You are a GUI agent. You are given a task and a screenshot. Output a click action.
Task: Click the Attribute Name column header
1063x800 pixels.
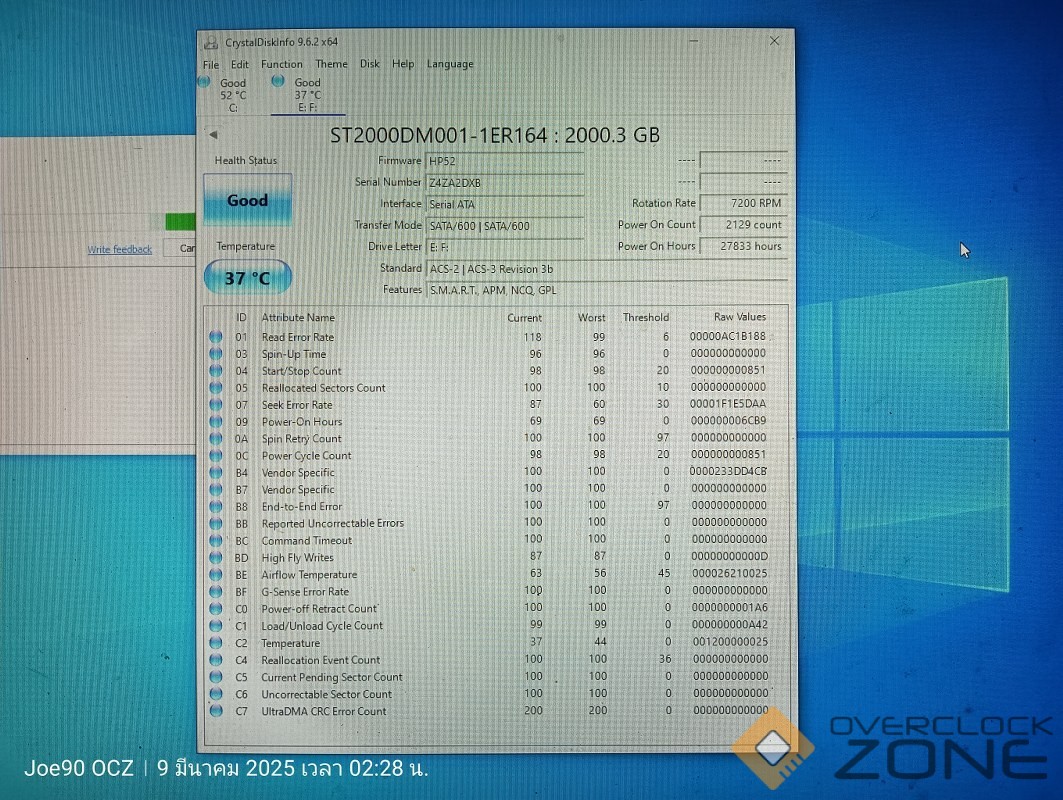pyautogui.click(x=298, y=317)
